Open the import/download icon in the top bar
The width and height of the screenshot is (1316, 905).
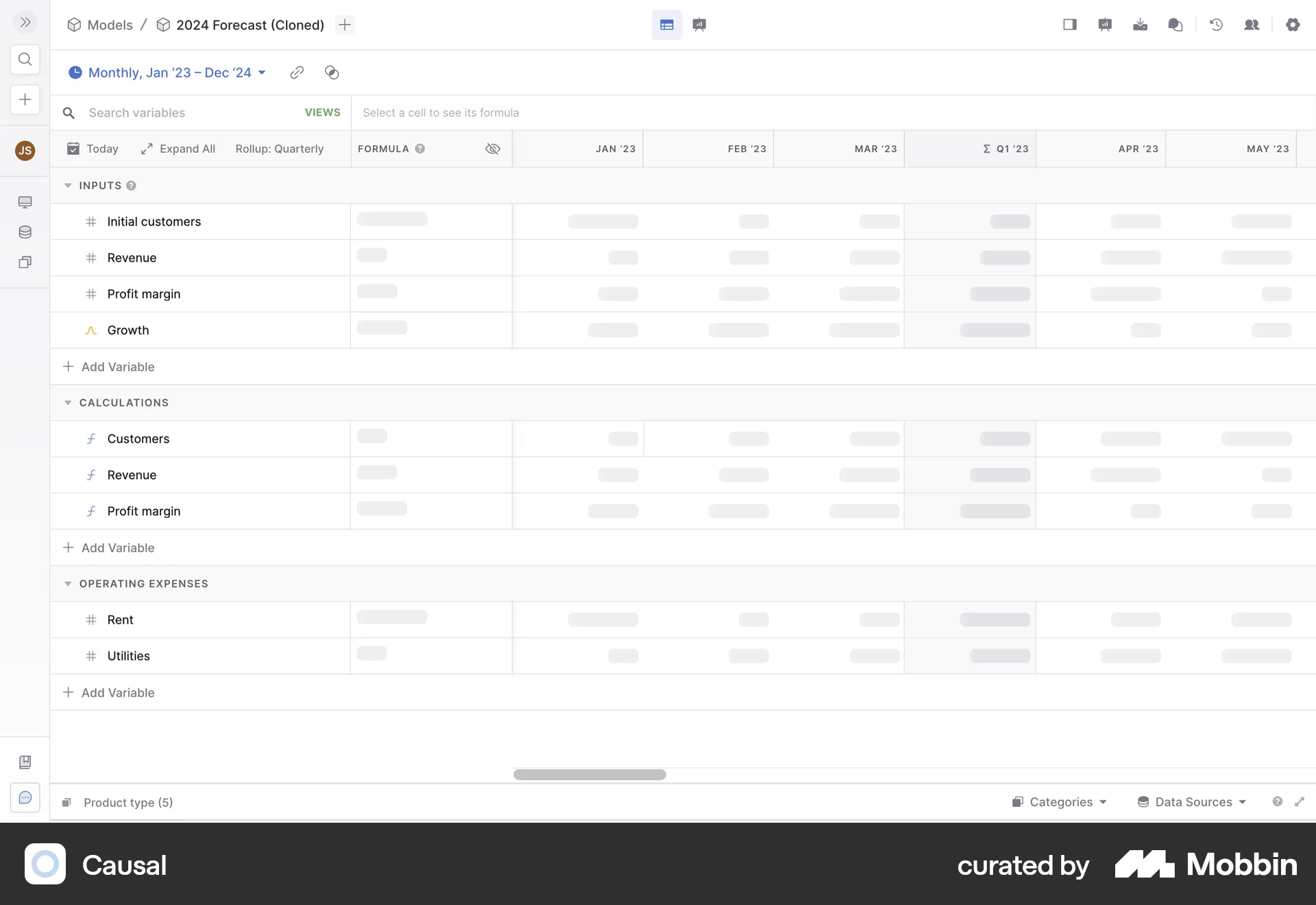[x=1140, y=25]
